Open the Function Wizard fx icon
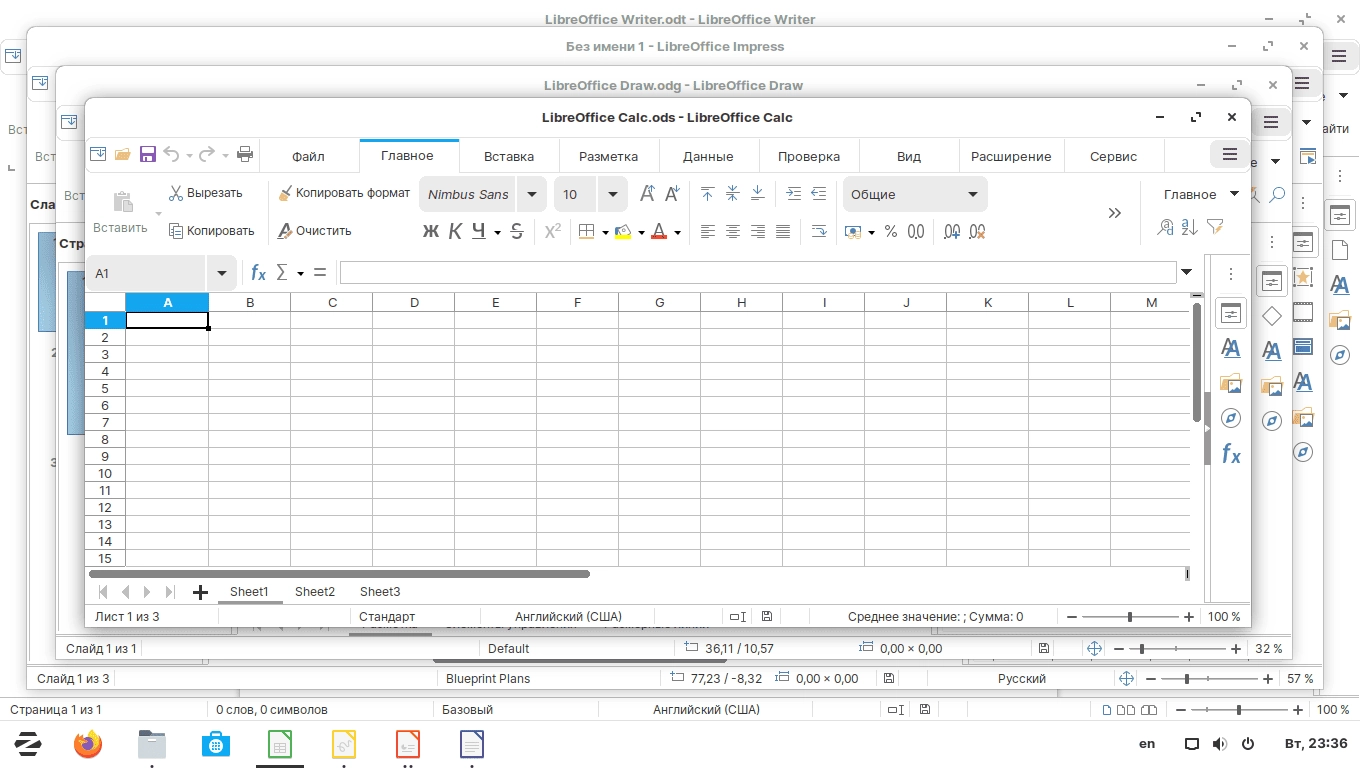This screenshot has height=768, width=1360. (258, 272)
